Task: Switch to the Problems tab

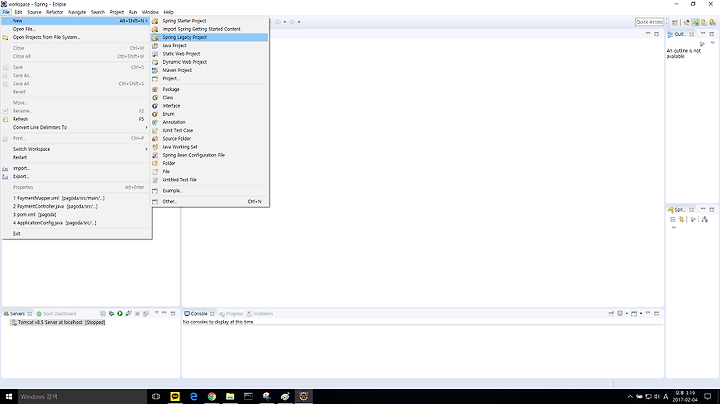Action: [260, 314]
